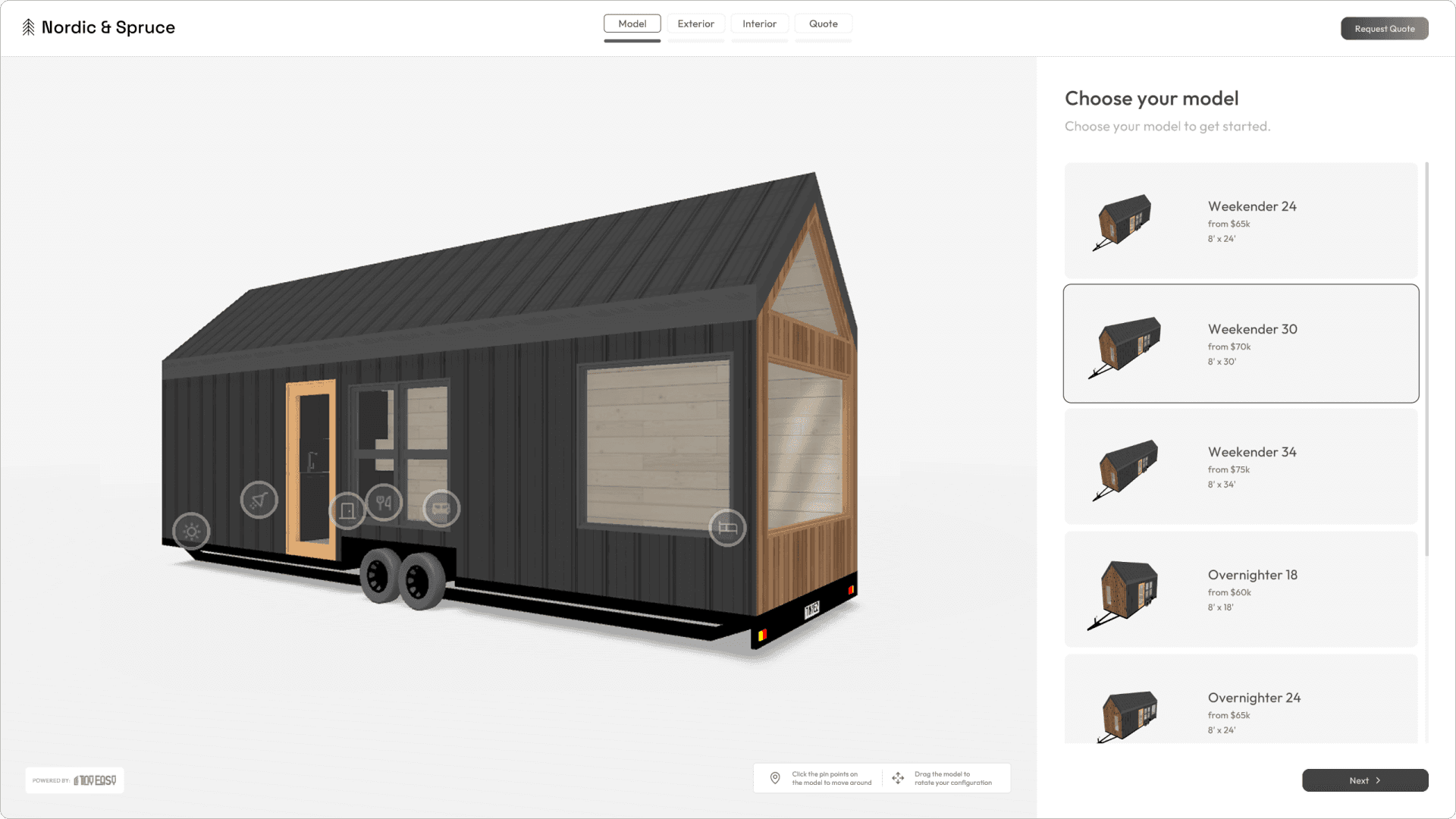Switch to the Exterior tab

point(695,23)
